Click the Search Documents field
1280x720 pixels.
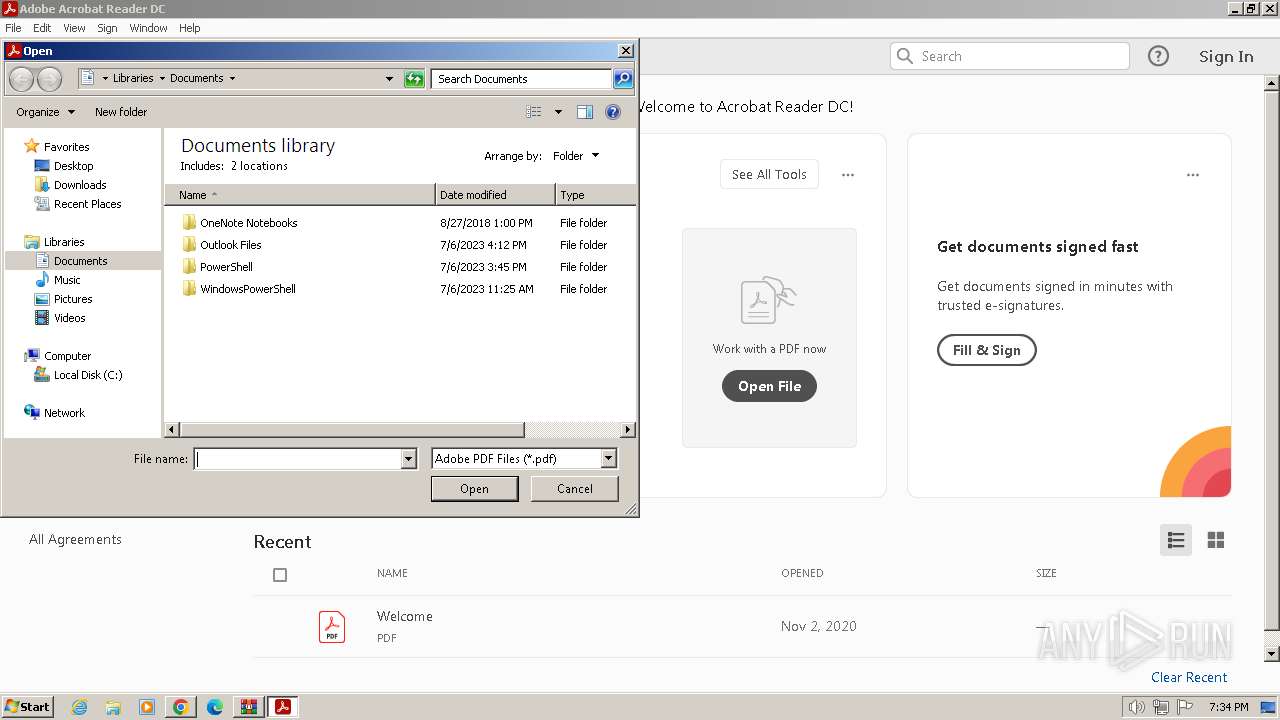[x=521, y=79]
